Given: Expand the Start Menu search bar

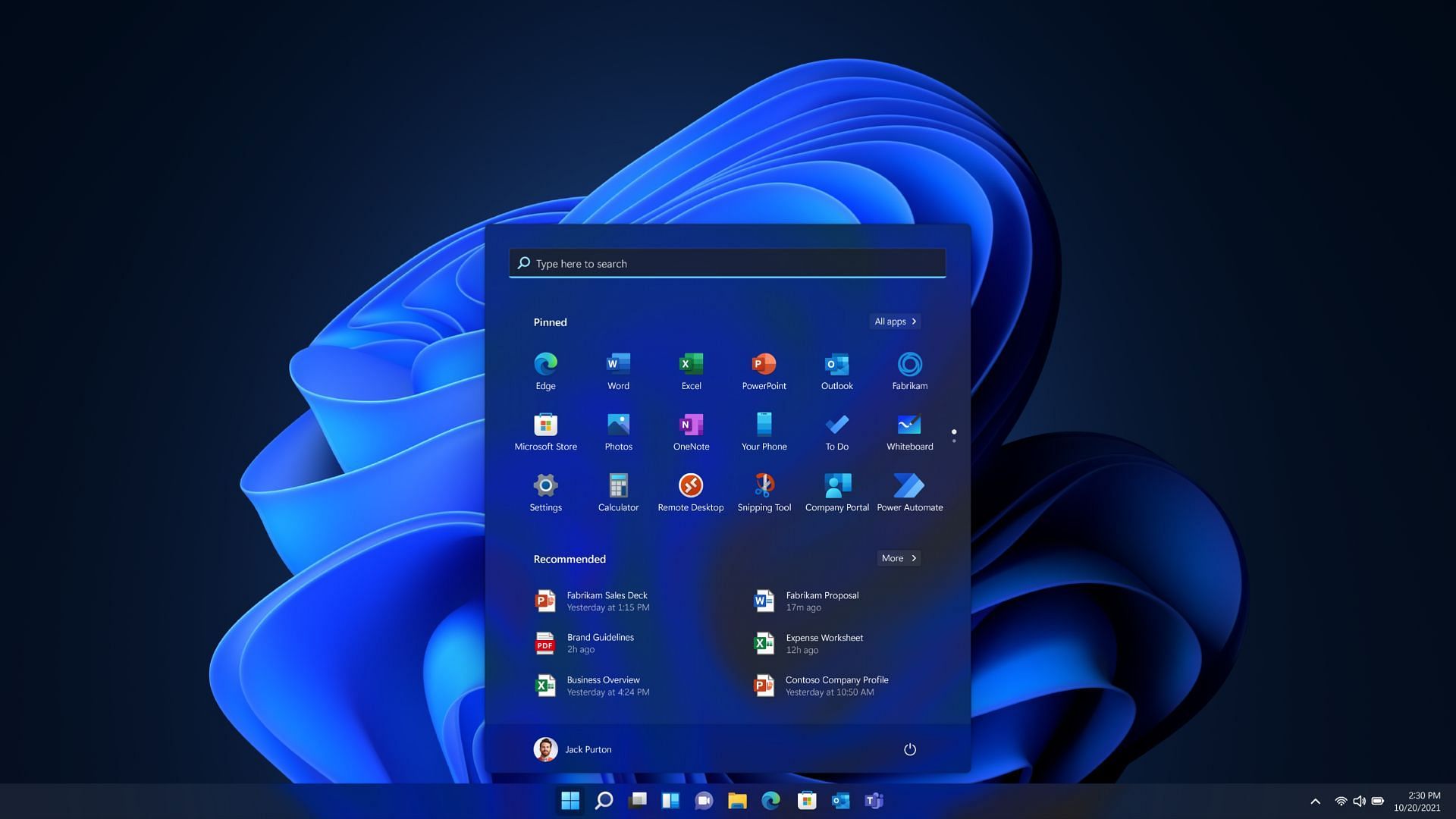Looking at the screenshot, I should [727, 262].
